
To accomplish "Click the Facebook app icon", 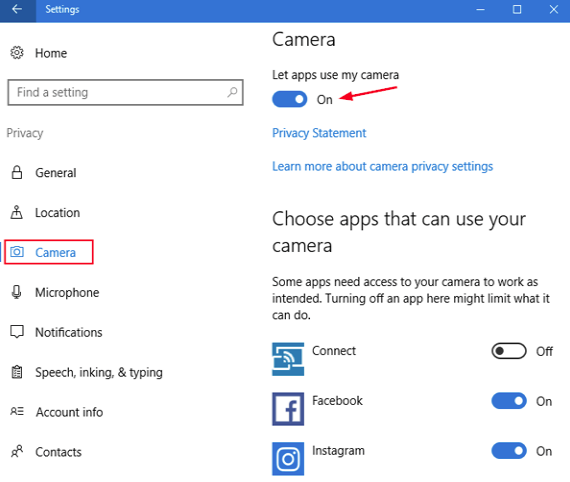I will click(288, 409).
